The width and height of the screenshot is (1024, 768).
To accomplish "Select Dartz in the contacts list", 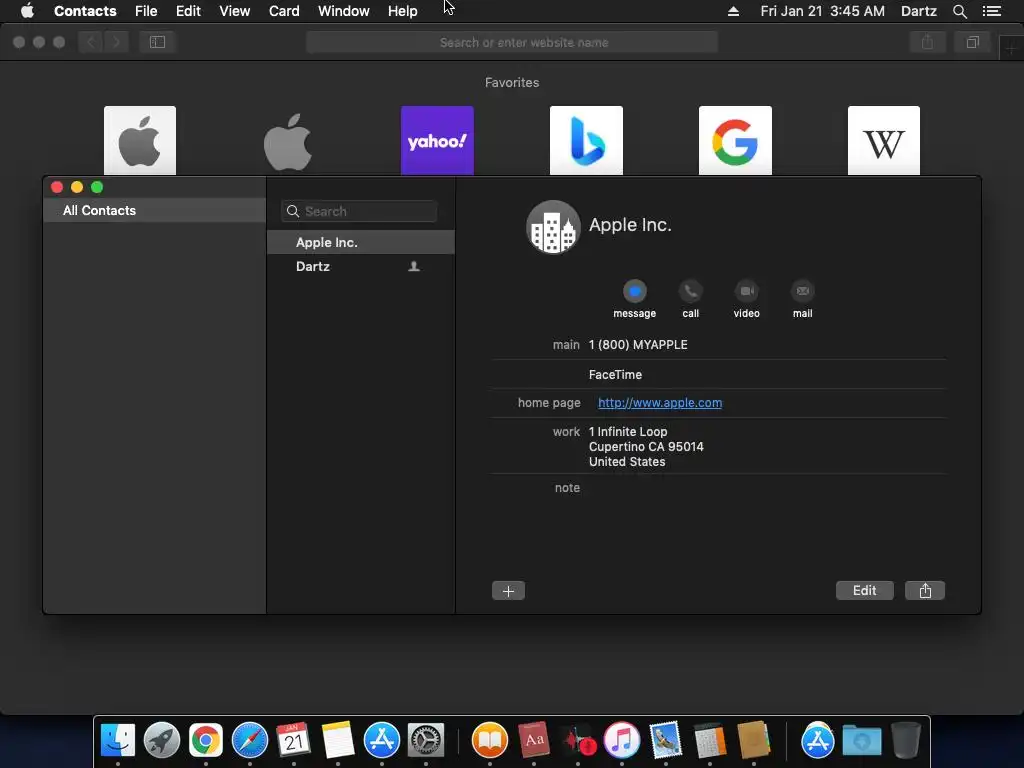I will 360,266.
